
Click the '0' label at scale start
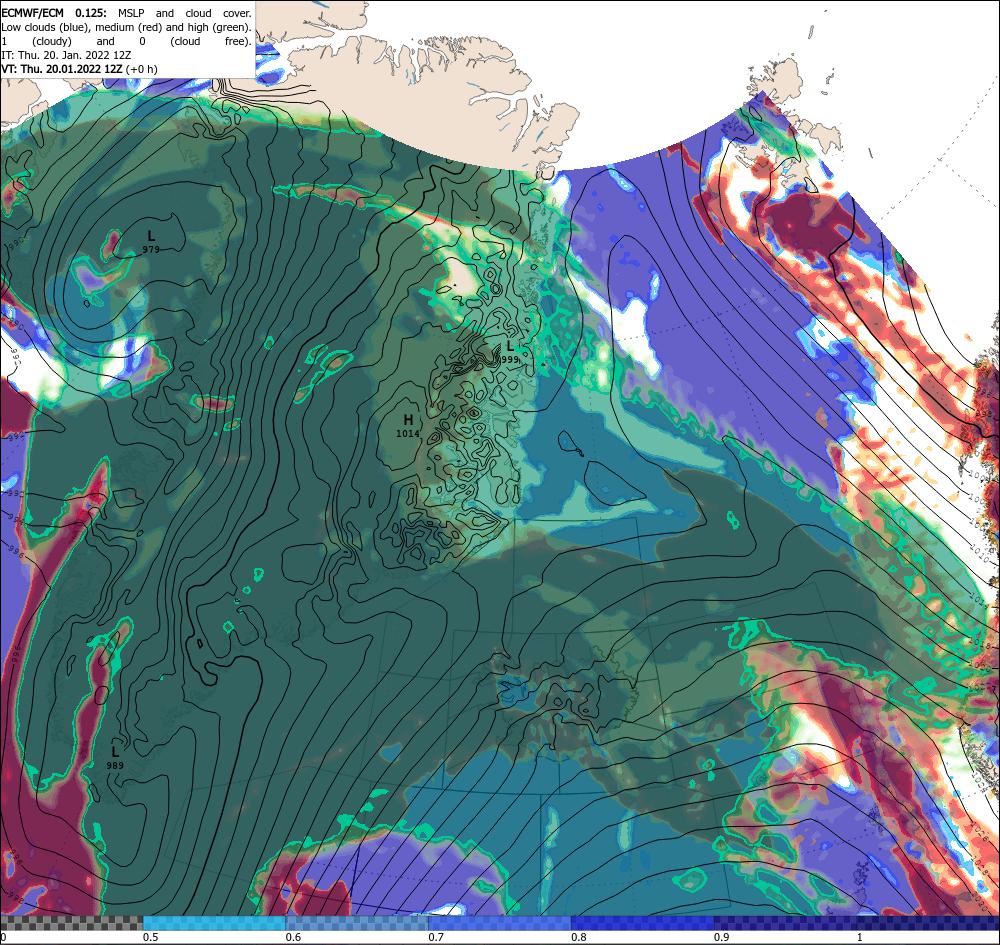click(3, 937)
